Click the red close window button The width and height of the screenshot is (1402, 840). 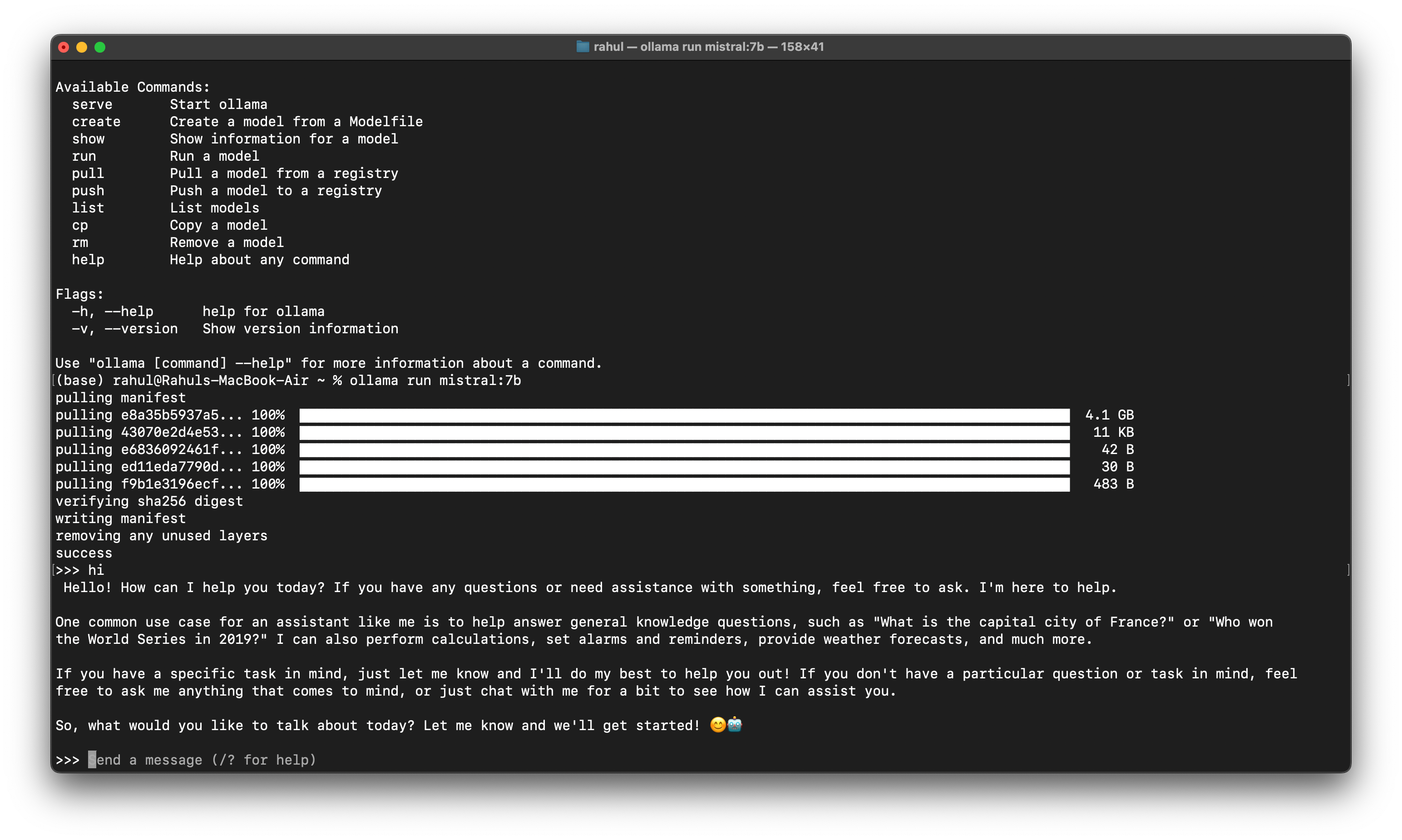coord(64,48)
